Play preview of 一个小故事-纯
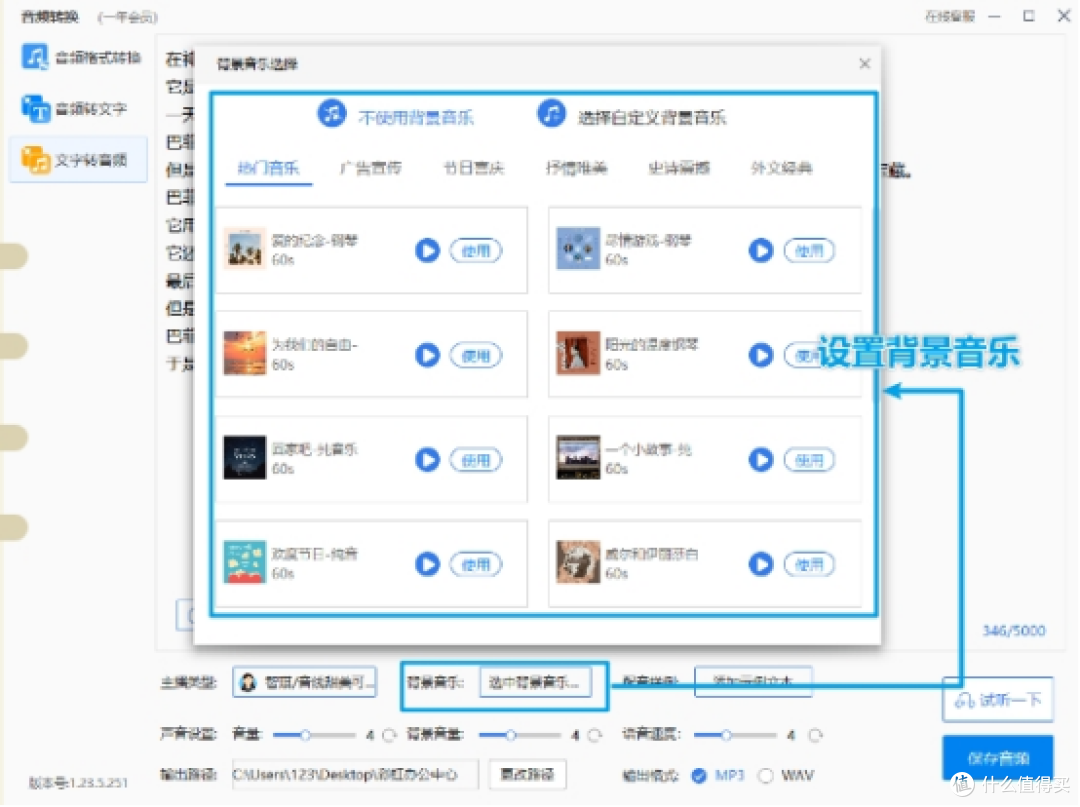This screenshot has height=807, width=1080. (x=760, y=460)
